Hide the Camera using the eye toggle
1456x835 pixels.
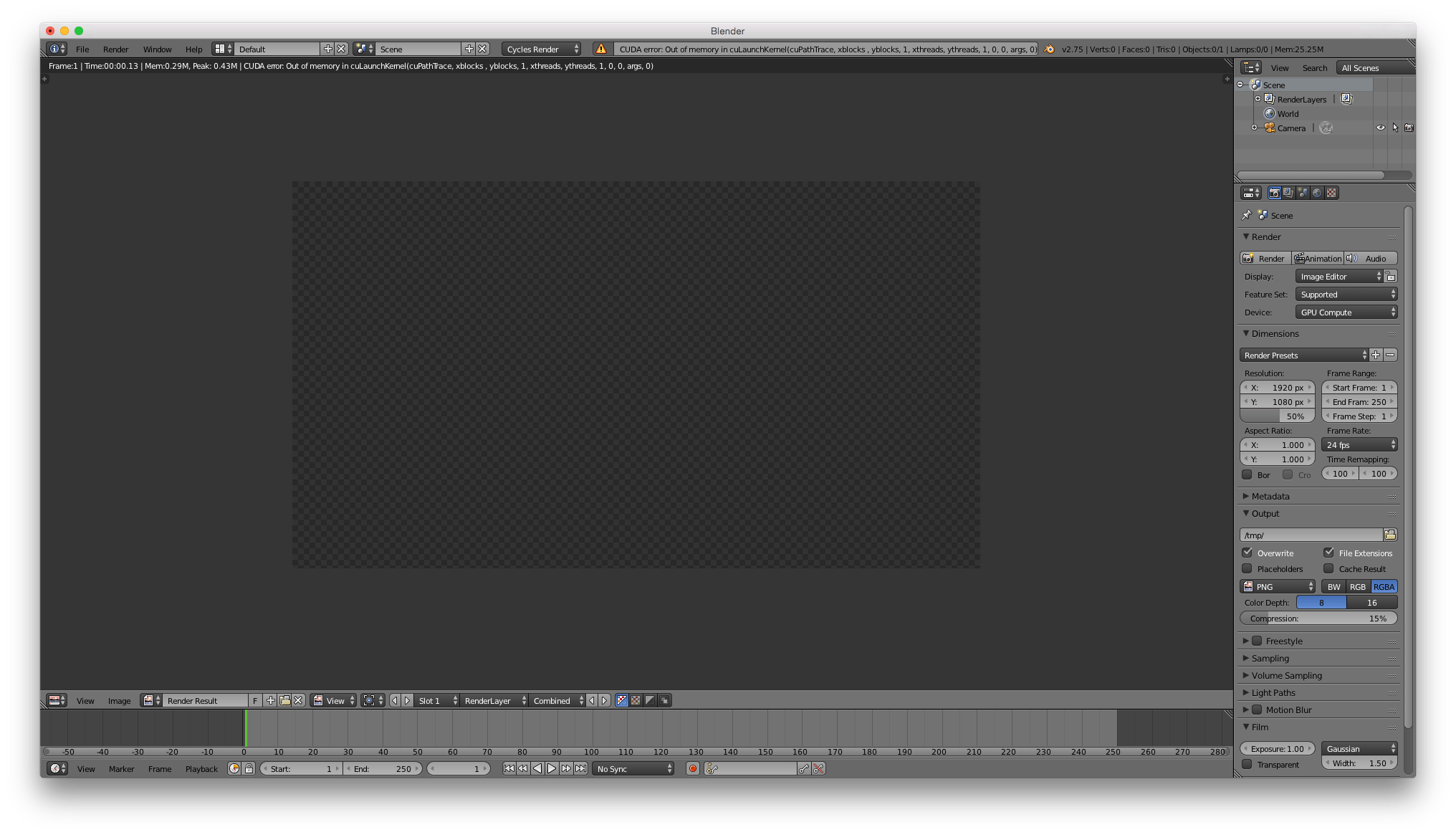pyautogui.click(x=1381, y=128)
